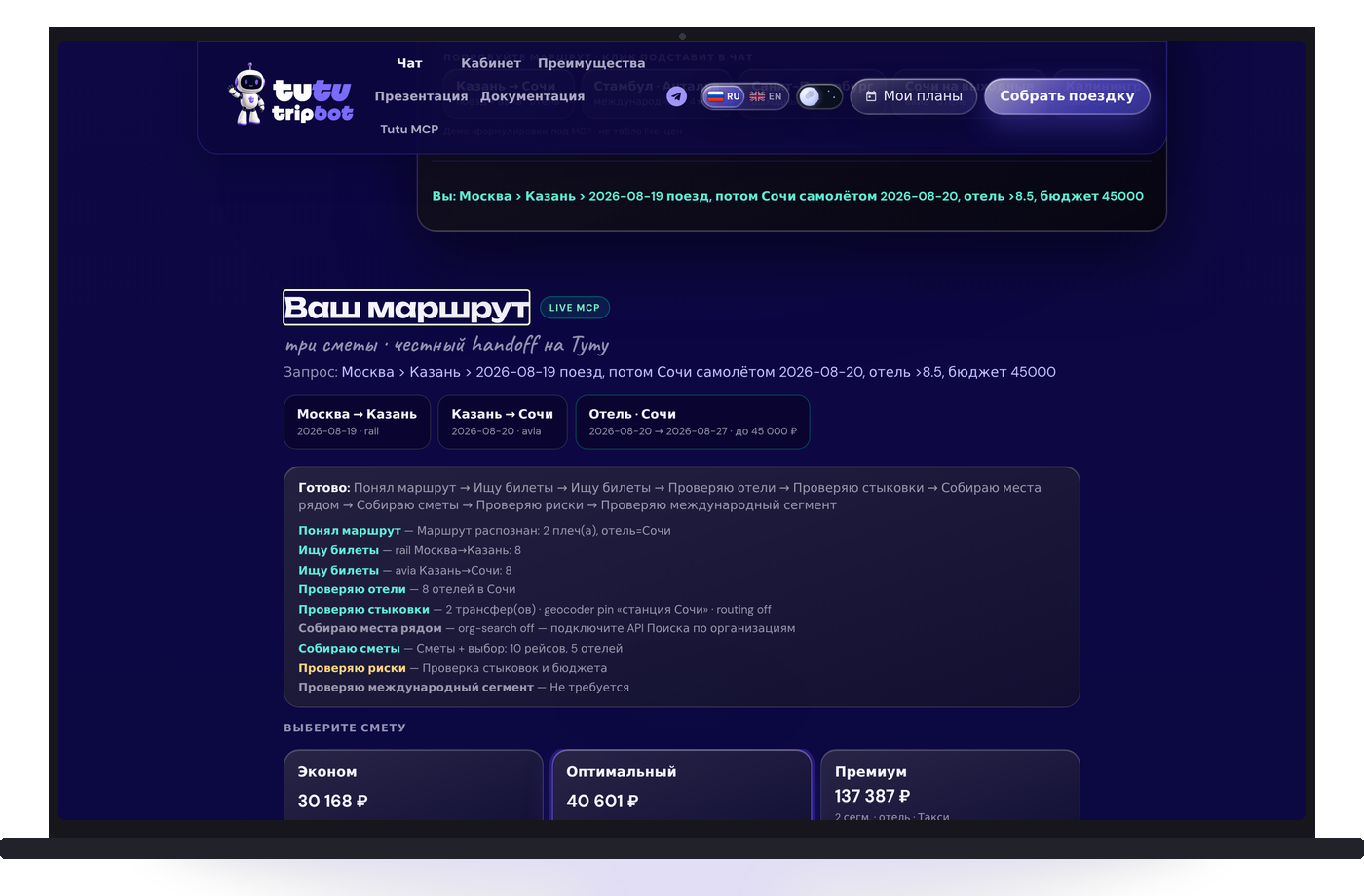Click the Собрать поездку button
This screenshot has height=896, width=1364.
(x=1067, y=96)
